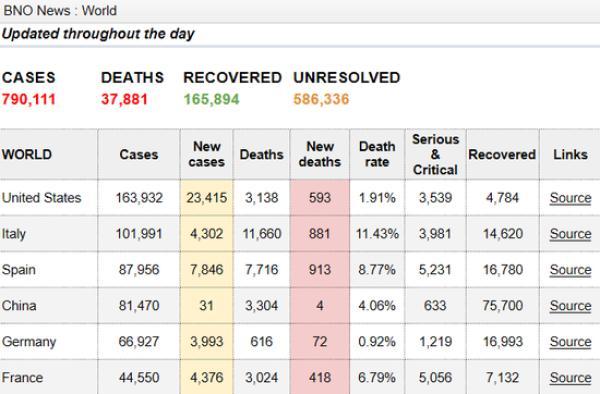Screen dimensions: 600x394
Task: Select the red New deaths cell for Spain
Action: click(x=320, y=270)
